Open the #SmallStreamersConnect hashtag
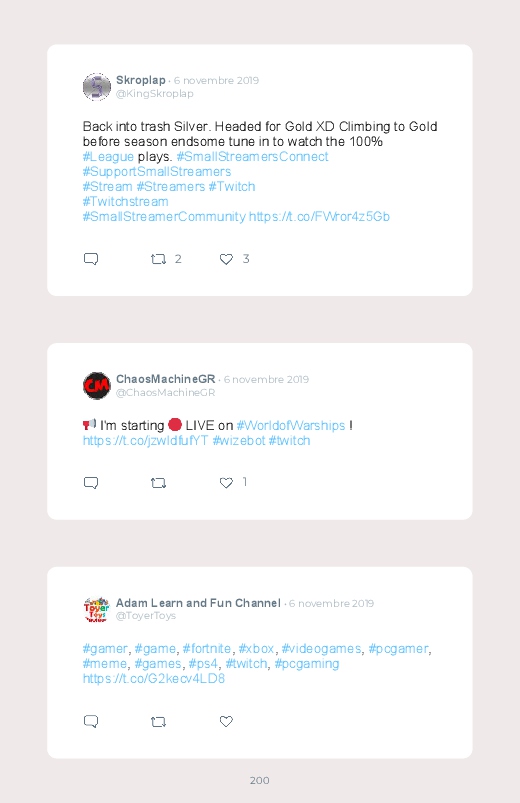Screen dimensions: 520x803 252,157
